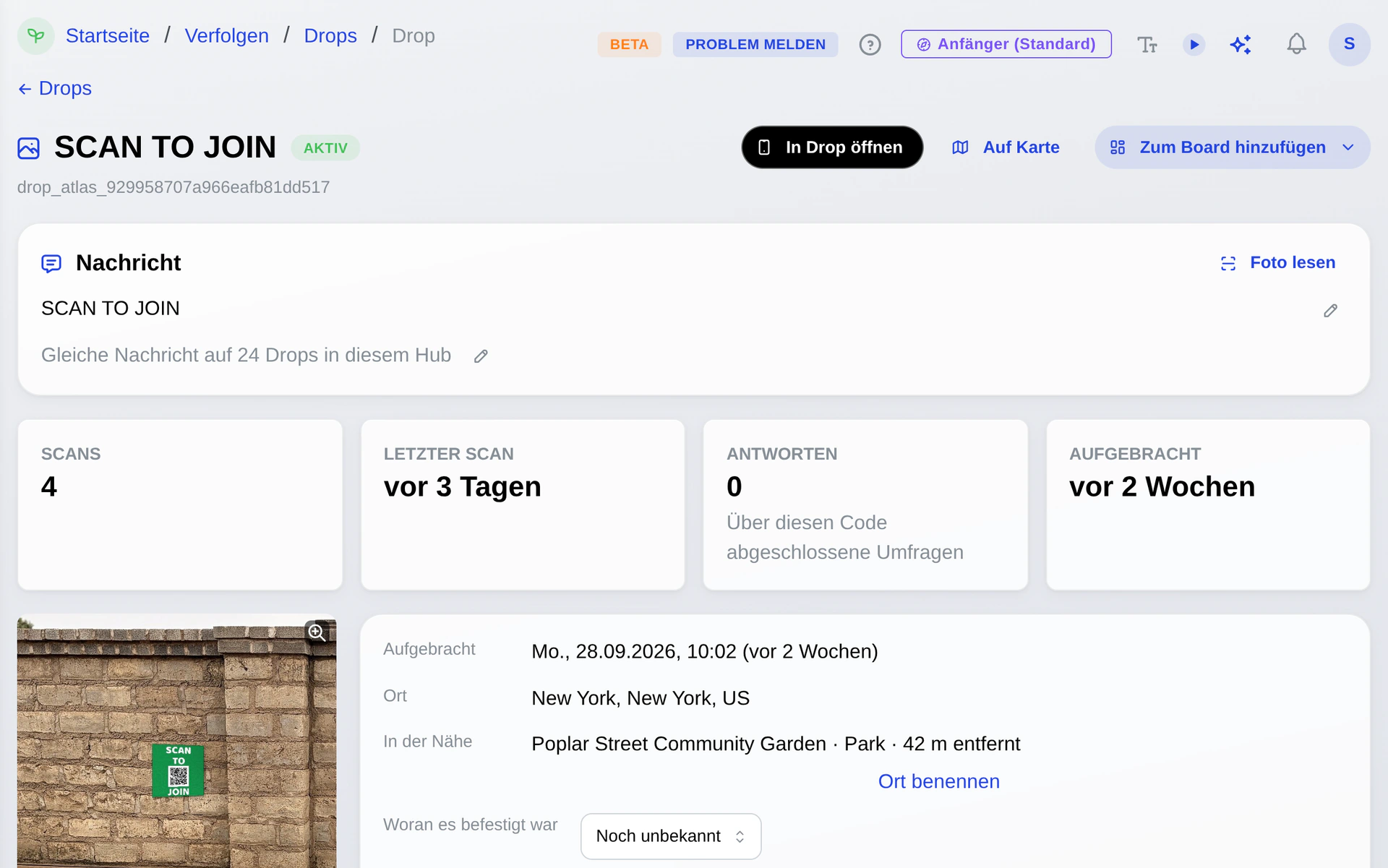Open Auf Karte map view

point(1006,147)
